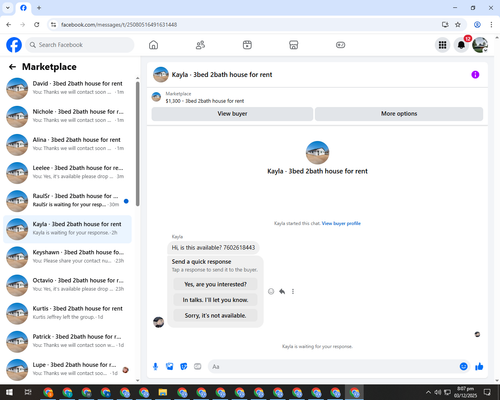The height and width of the screenshot is (400, 500).
Task: Open RaulSr's unread conversation
Action: point(68,201)
